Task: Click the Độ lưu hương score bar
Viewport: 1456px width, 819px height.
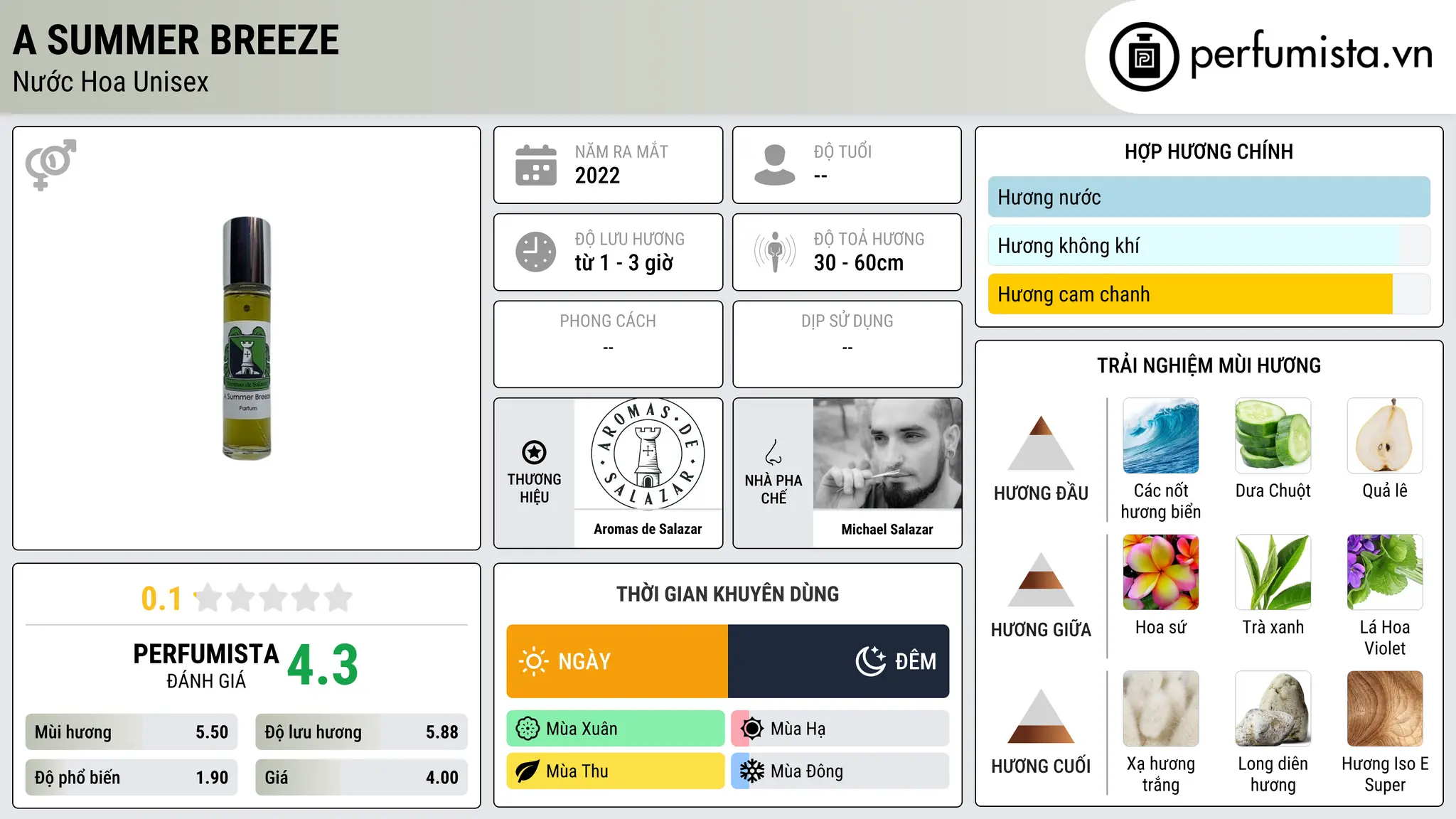Action: click(x=362, y=732)
